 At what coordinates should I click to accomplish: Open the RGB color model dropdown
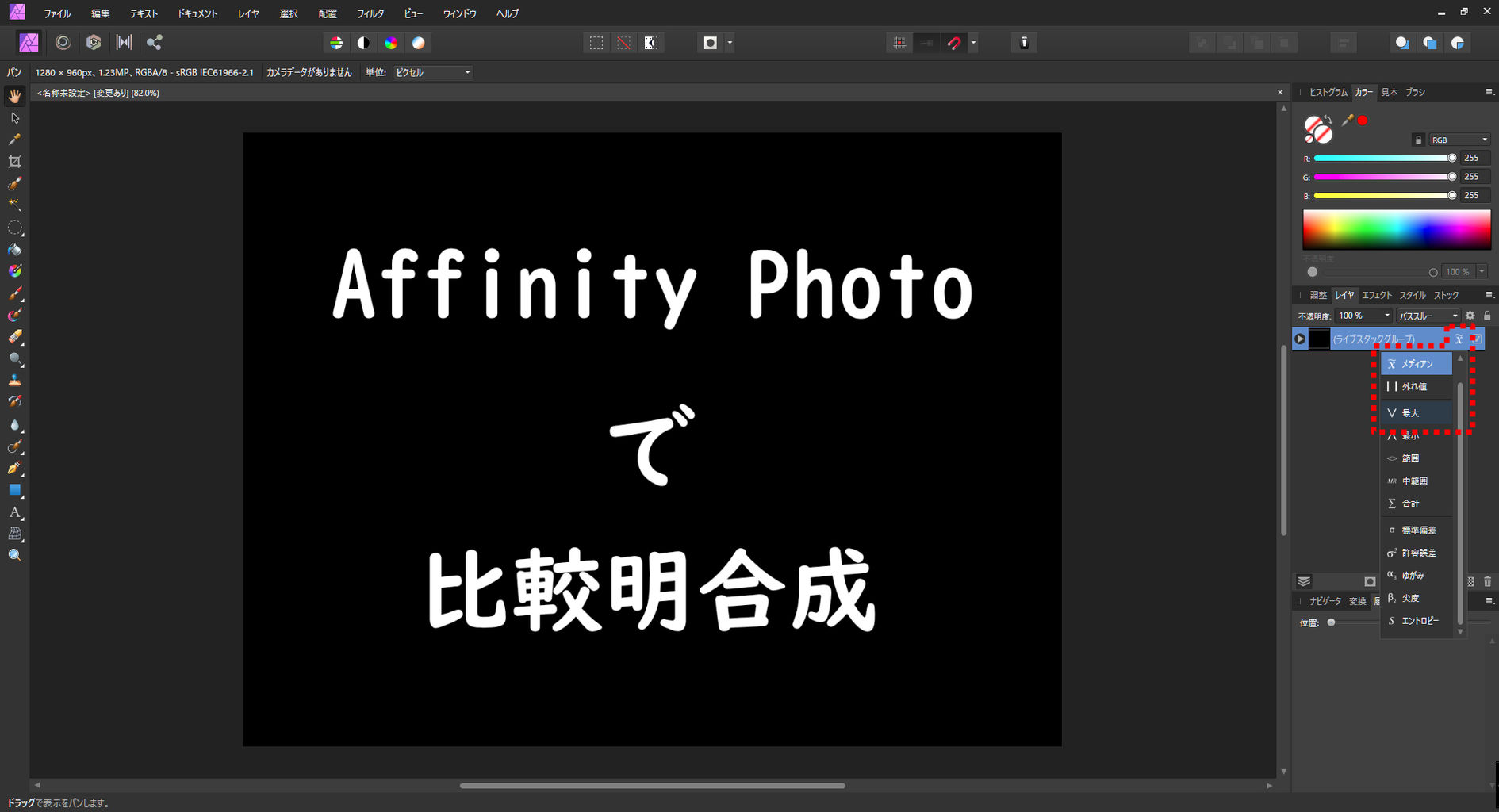1459,140
